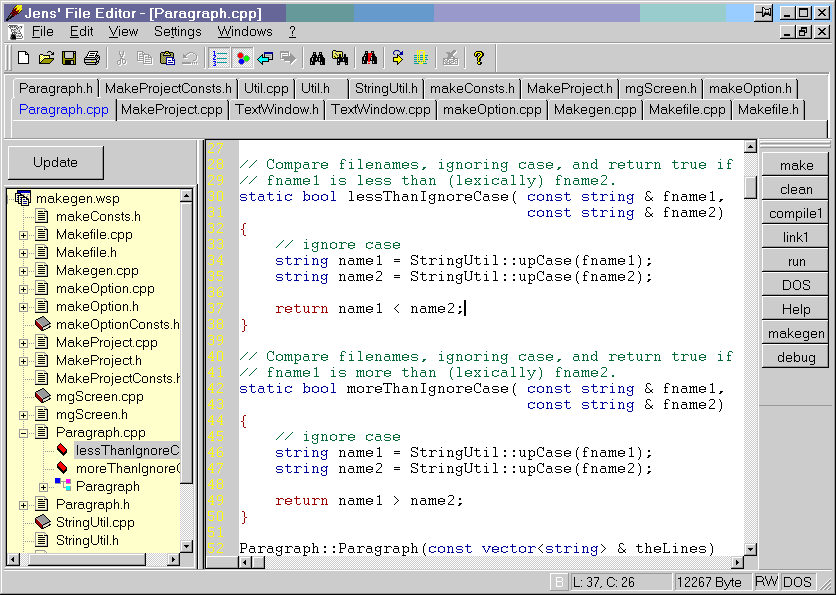
Task: Switch to the Makegen.cpp tab
Action: [x=595, y=110]
